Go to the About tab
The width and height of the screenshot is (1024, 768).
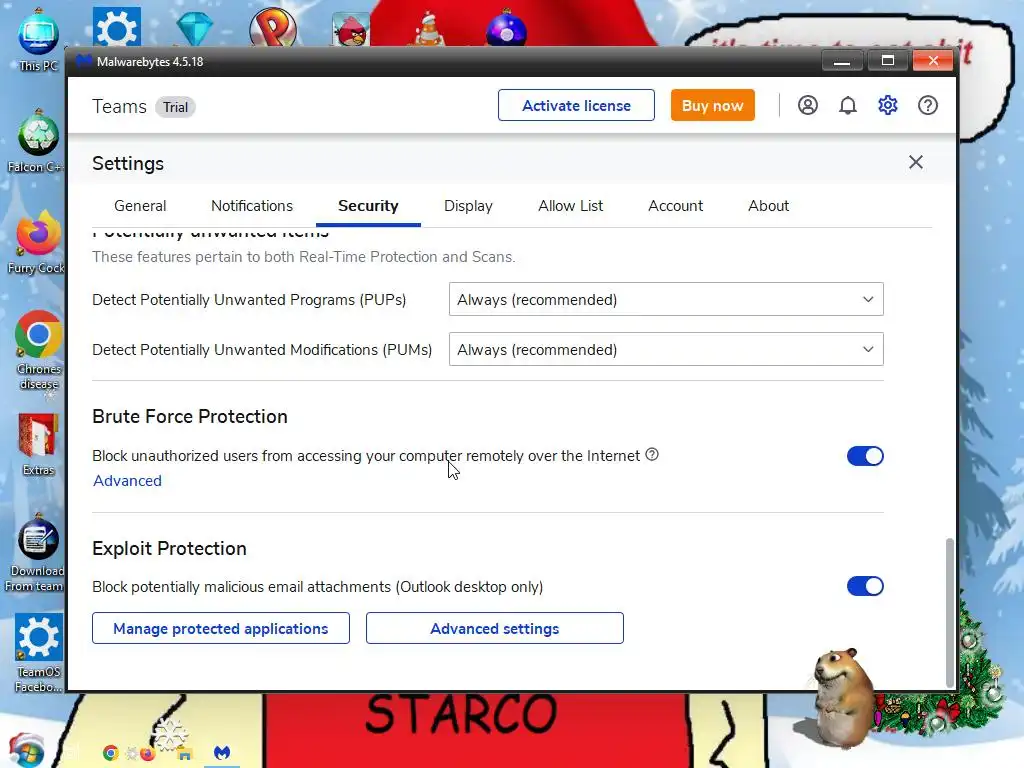[768, 206]
